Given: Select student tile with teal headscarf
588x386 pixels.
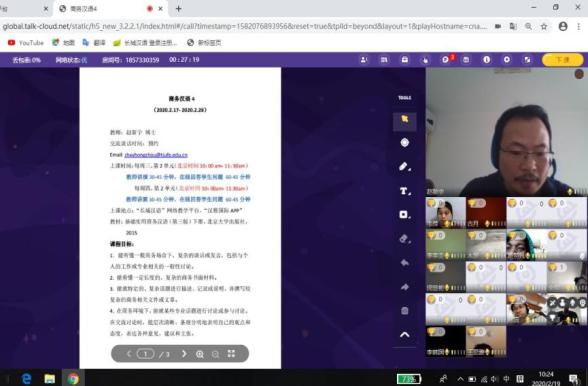Looking at the screenshot, I should (526, 245).
